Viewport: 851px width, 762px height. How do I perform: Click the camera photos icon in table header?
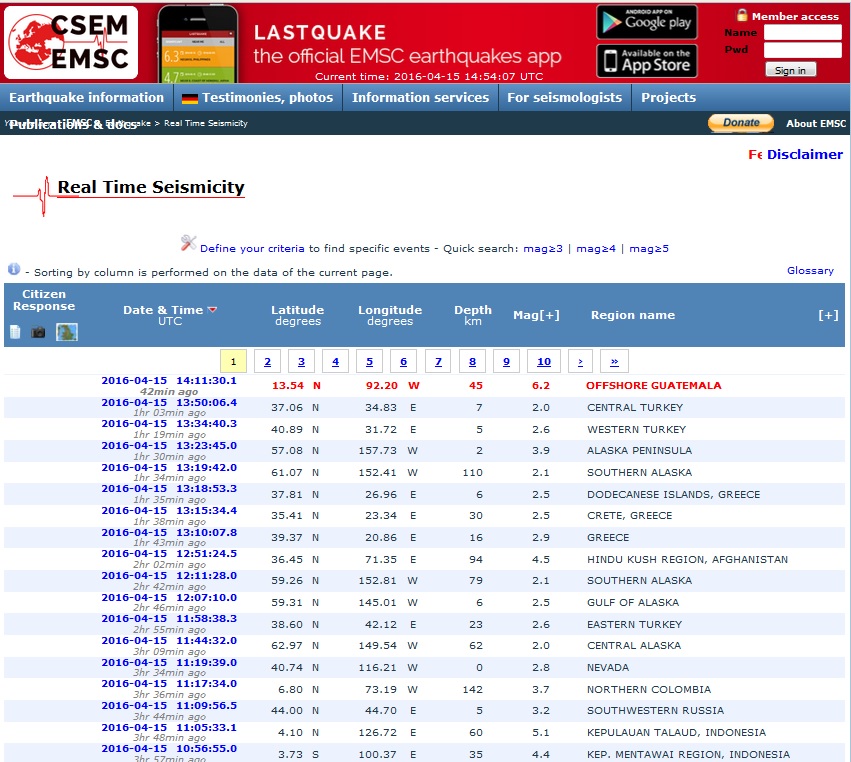point(39,332)
